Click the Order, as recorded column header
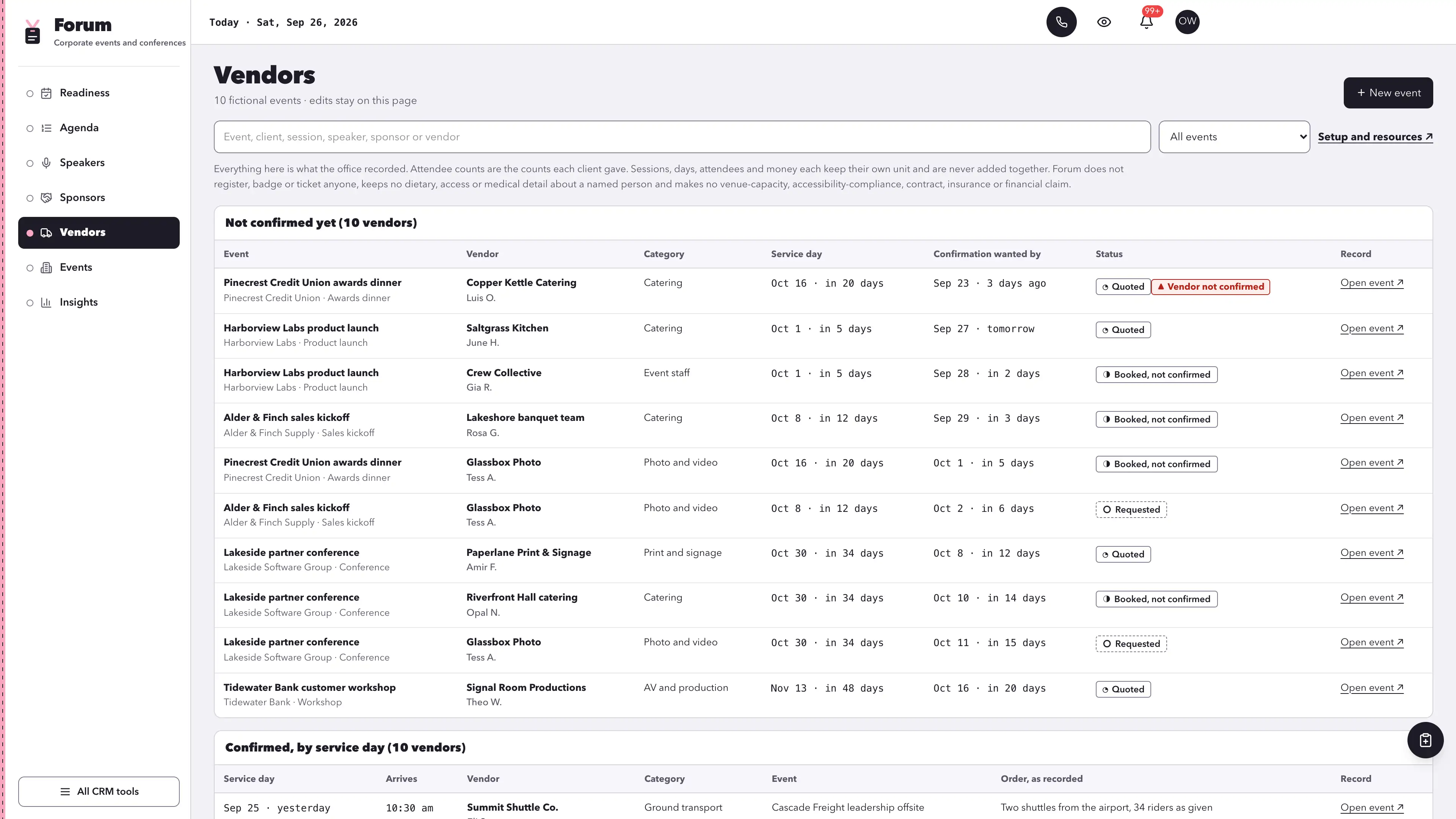Image resolution: width=1456 pixels, height=819 pixels. click(1041, 778)
